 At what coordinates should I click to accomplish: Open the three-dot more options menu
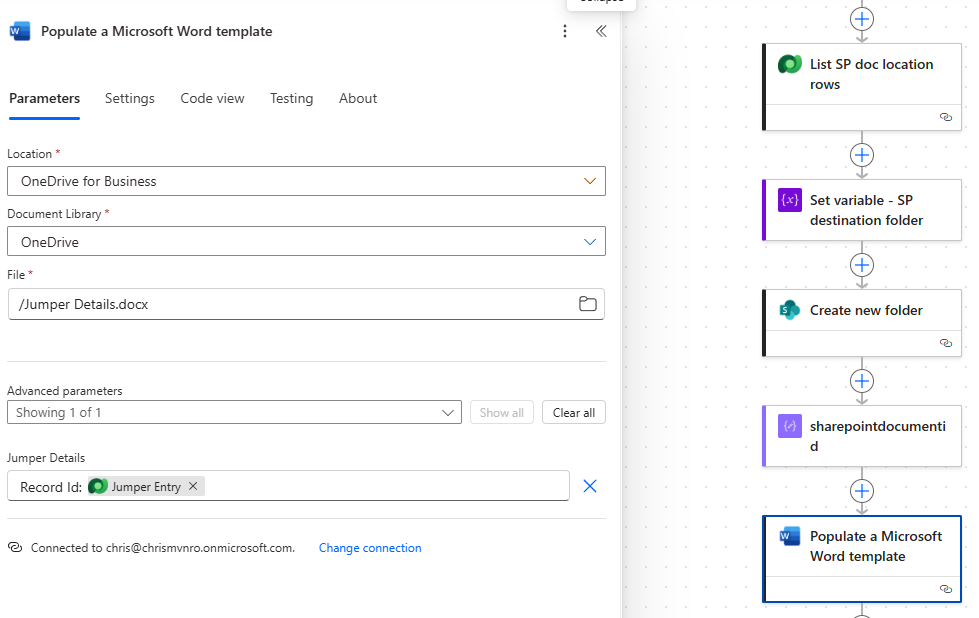(x=565, y=31)
